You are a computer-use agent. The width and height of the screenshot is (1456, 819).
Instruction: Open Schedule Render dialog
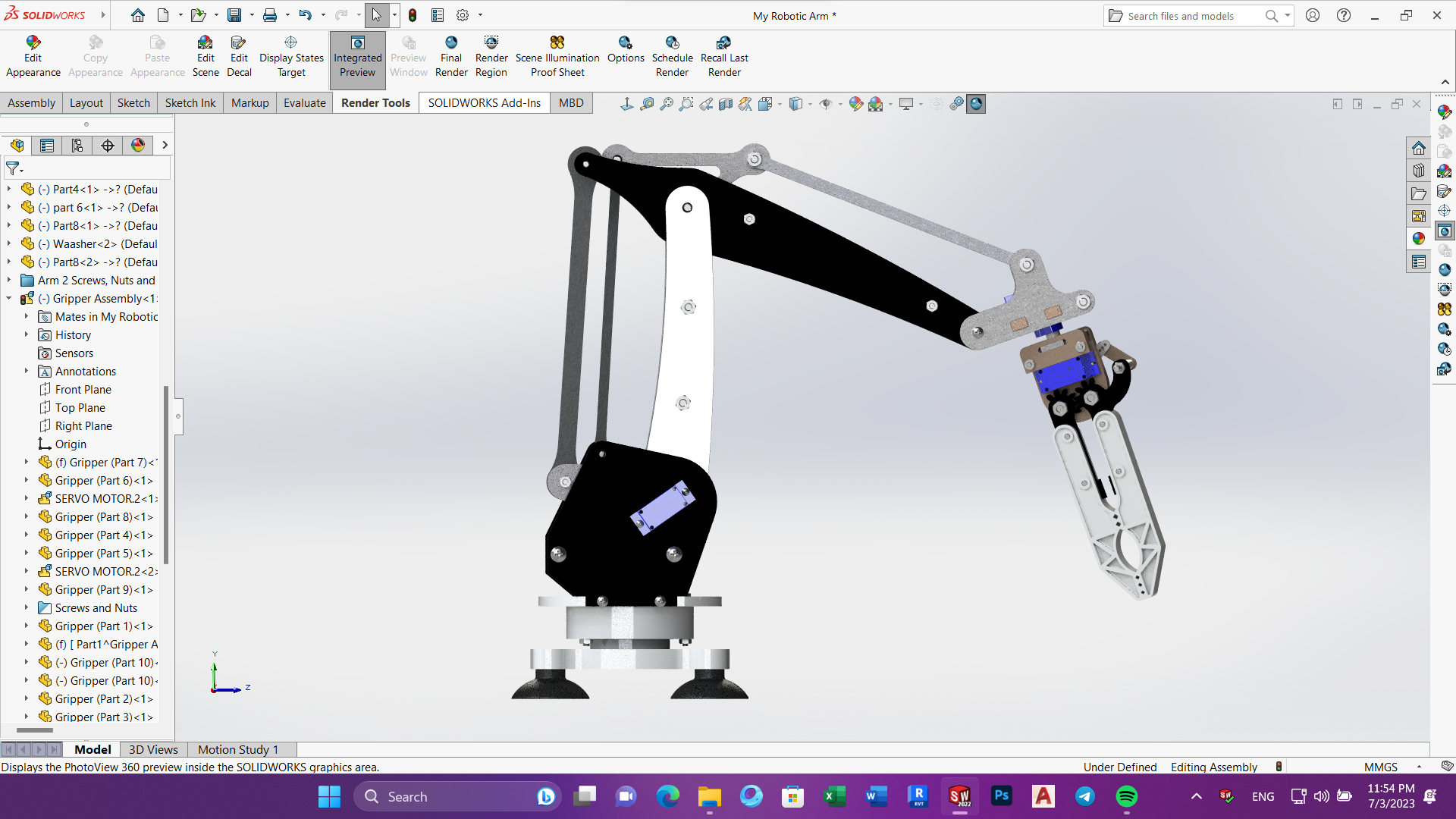672,57
